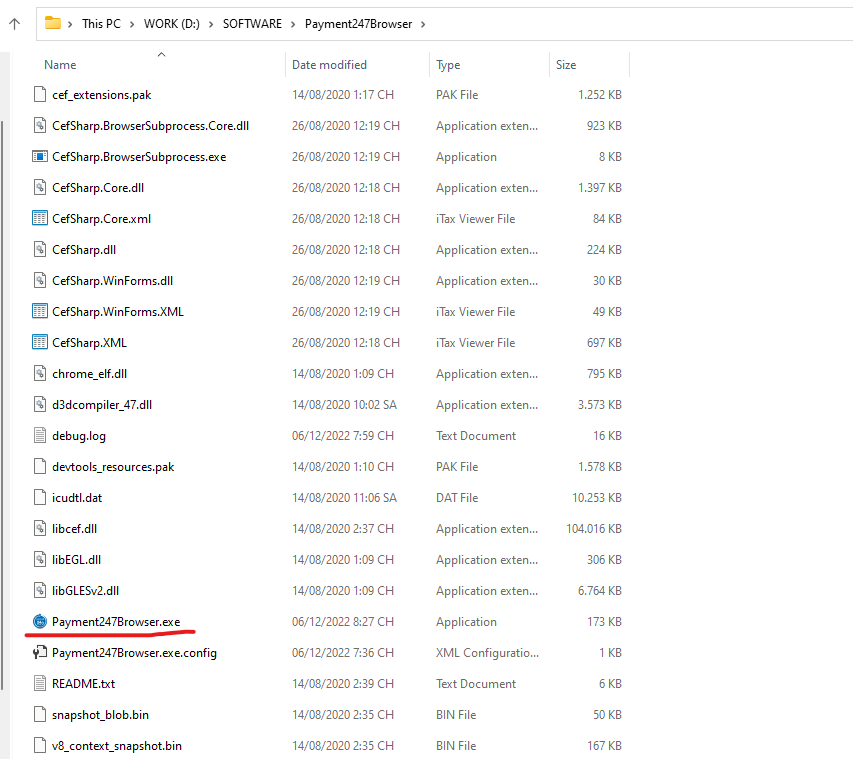Sort files by Size column

pyautogui.click(x=566, y=65)
